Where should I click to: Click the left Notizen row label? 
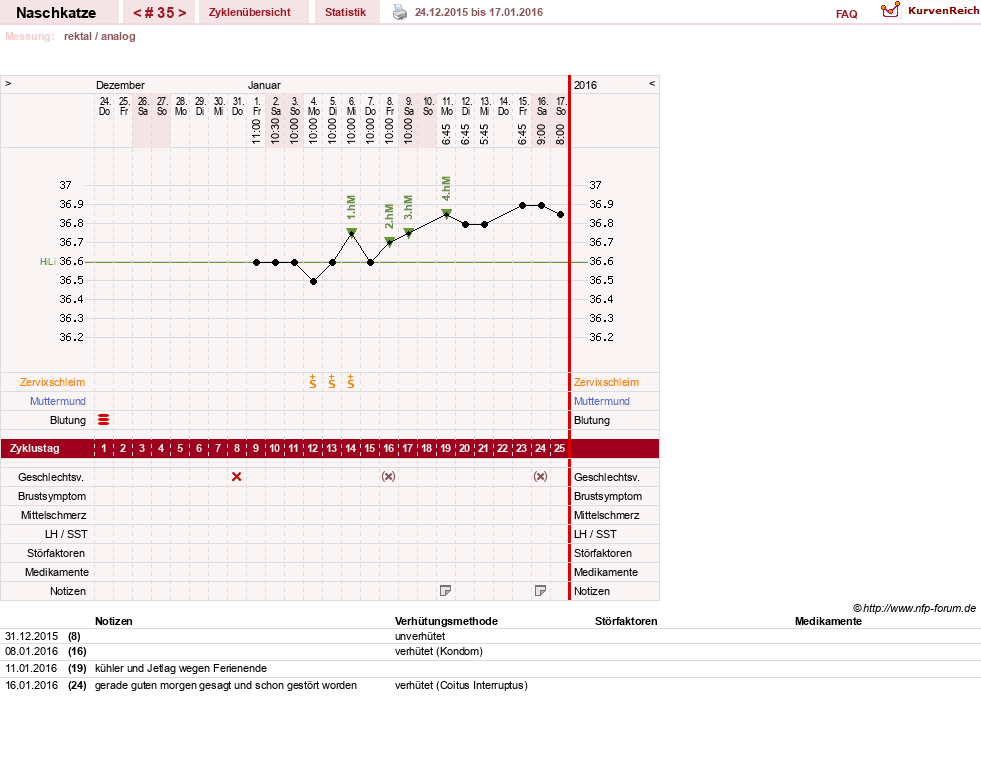point(68,591)
